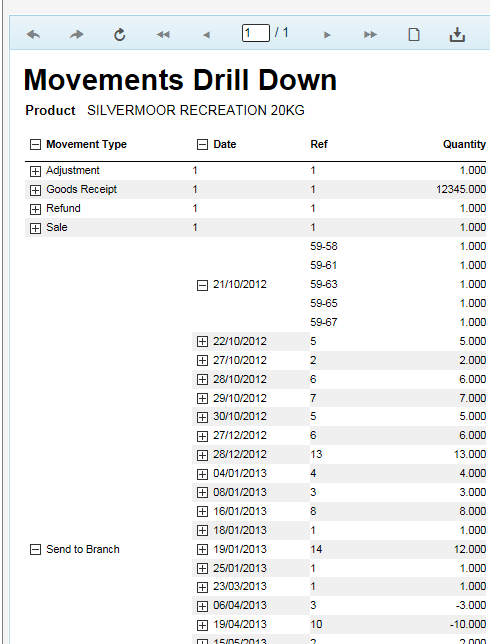Select reference 59-61
The height and width of the screenshot is (644, 492).
point(324,265)
